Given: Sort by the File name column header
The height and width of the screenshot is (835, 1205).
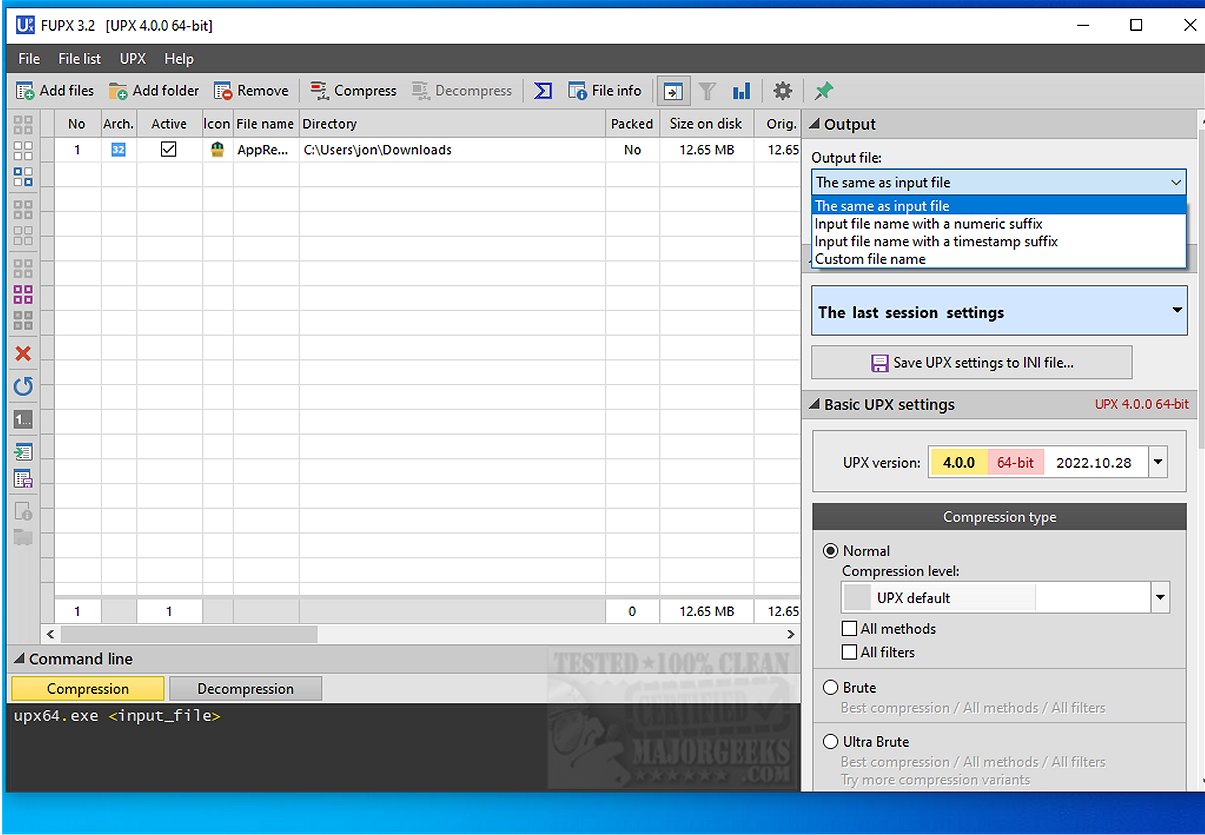Looking at the screenshot, I should click(x=265, y=124).
